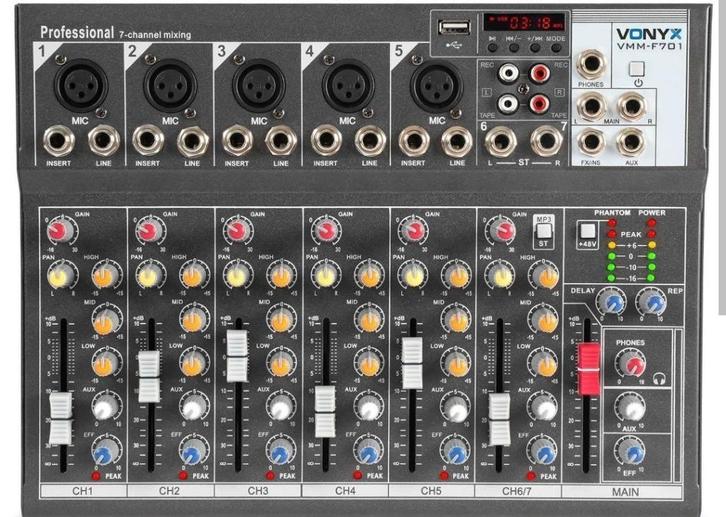Click the PHONES output jack
This screenshot has width=726, height=517.
590,65
